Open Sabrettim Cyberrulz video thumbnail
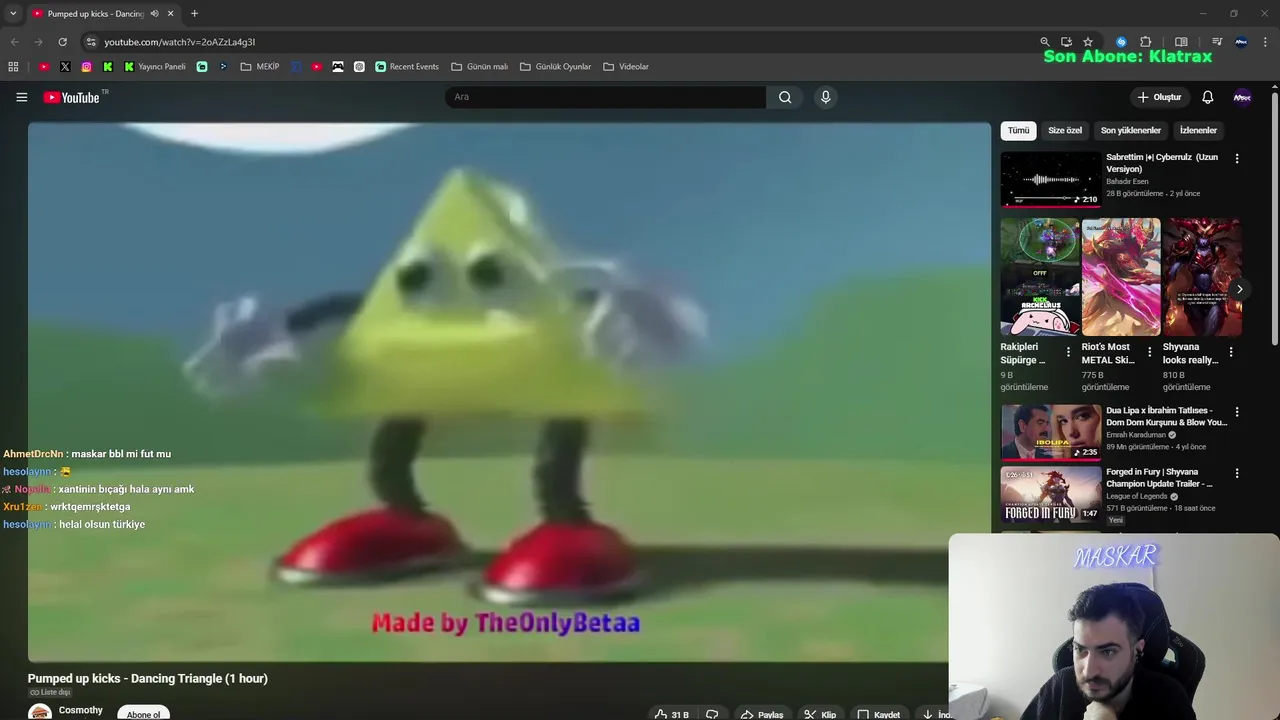Image resolution: width=1280 pixels, height=720 pixels. pos(1051,179)
